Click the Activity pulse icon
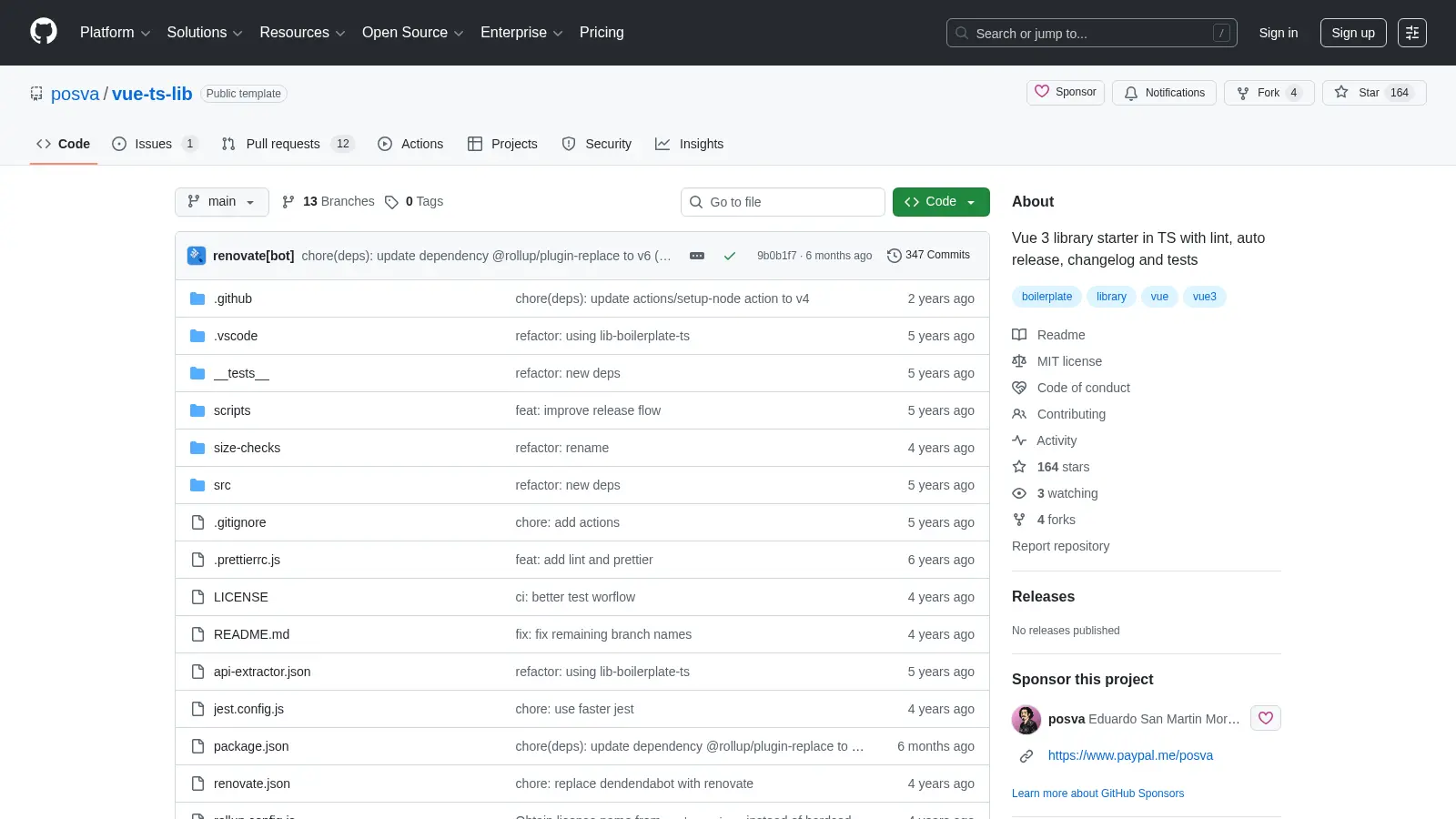Image resolution: width=1456 pixels, height=819 pixels. 1019,440
